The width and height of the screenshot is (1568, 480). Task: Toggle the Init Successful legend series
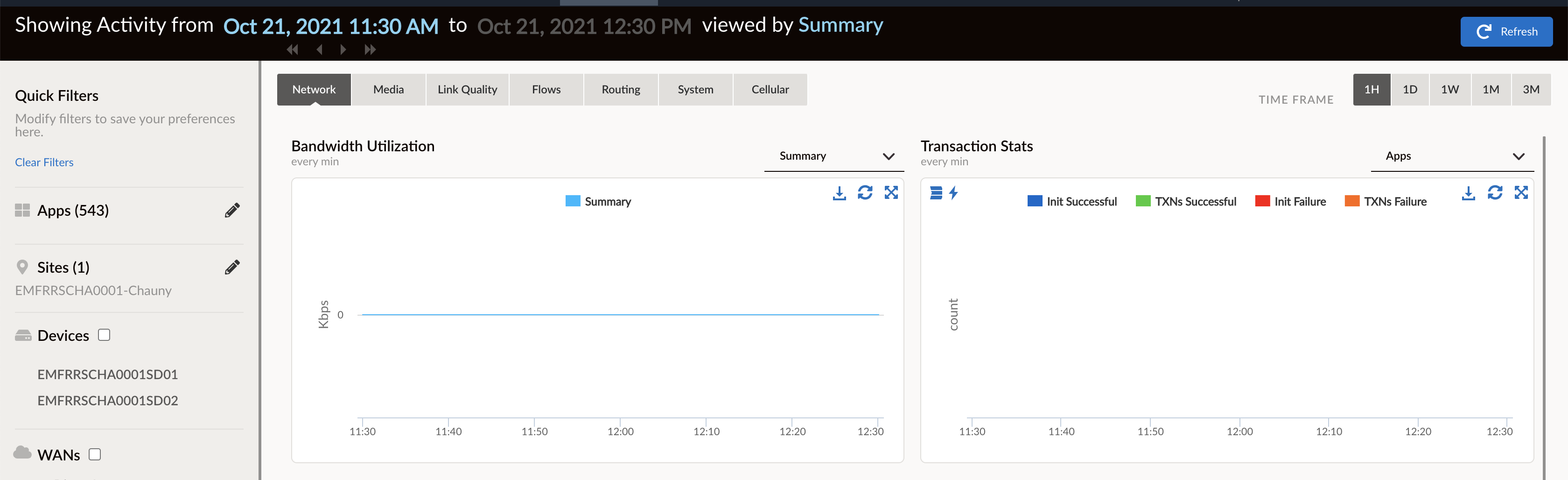(x=1071, y=202)
